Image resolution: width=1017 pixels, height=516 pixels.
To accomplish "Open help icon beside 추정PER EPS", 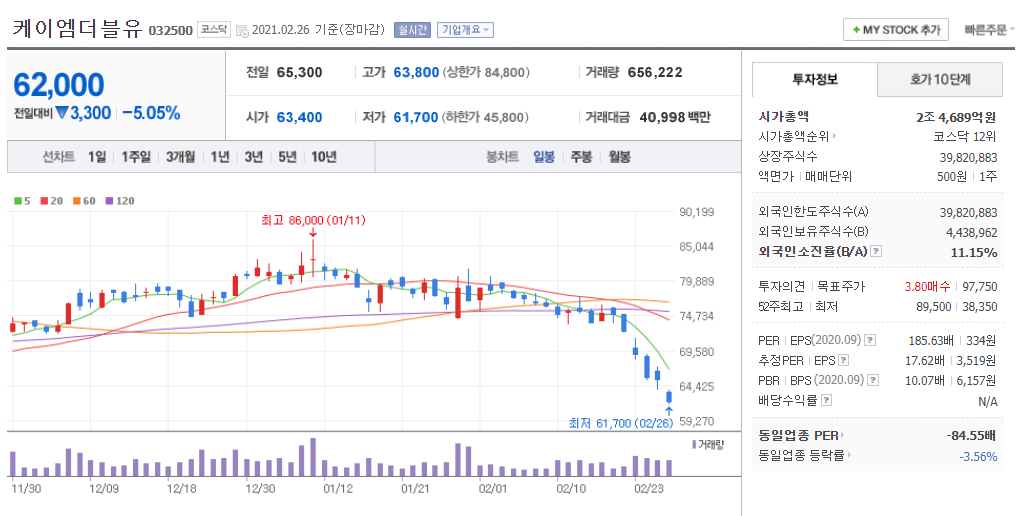I will 843,360.
